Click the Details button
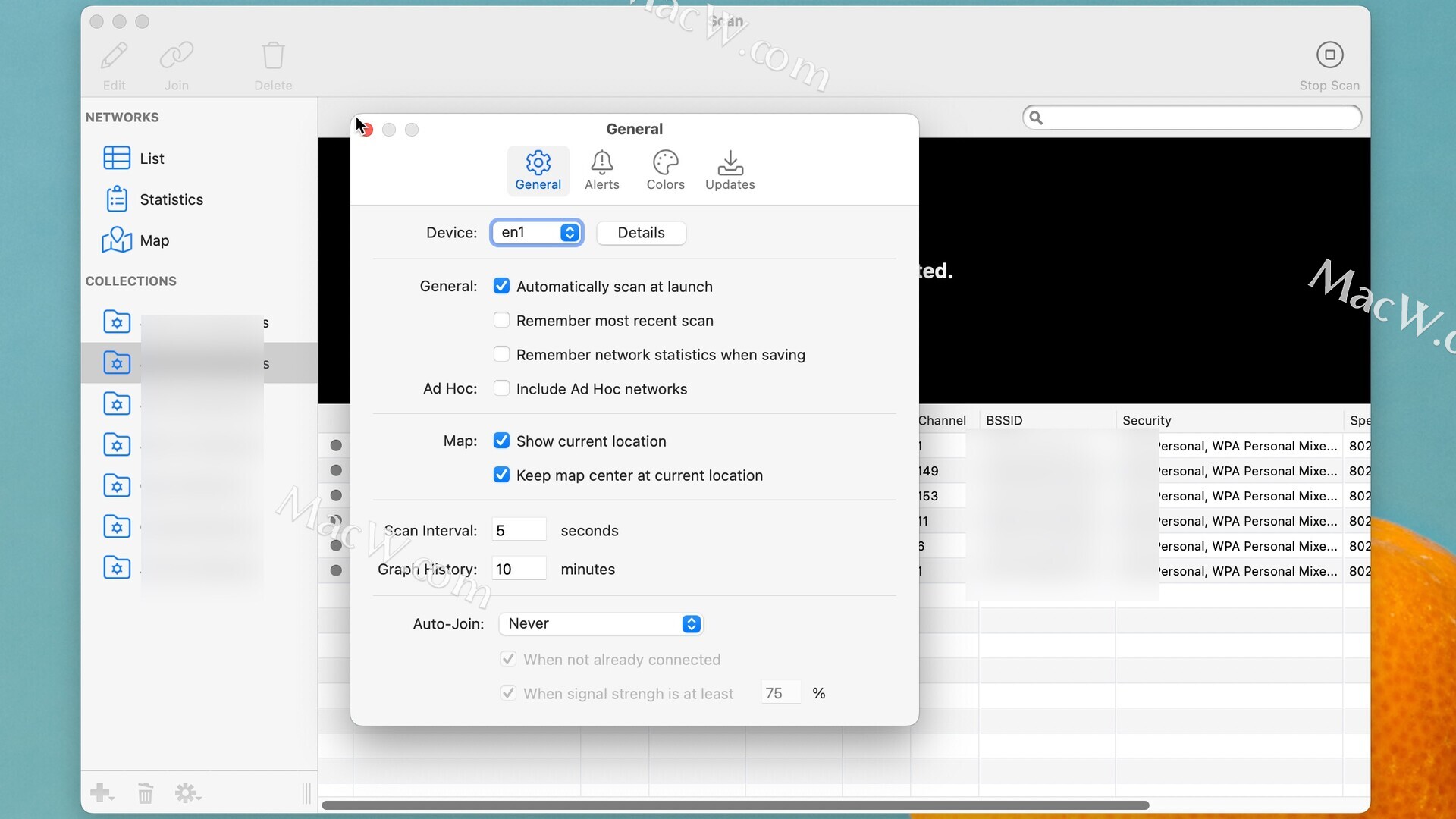The image size is (1456, 819). tap(641, 233)
